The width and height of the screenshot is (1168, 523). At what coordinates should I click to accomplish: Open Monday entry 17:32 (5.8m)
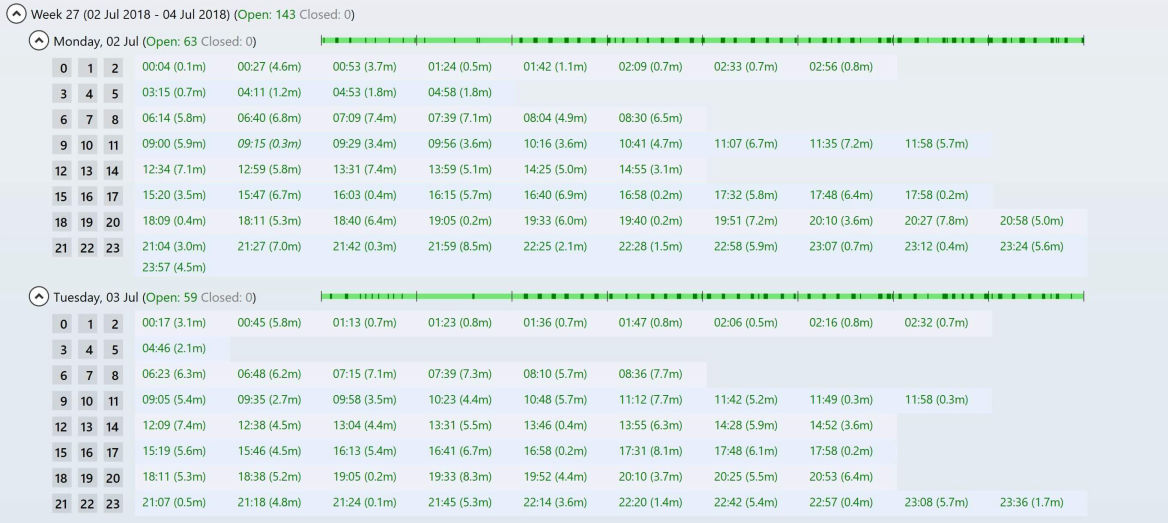pos(746,195)
